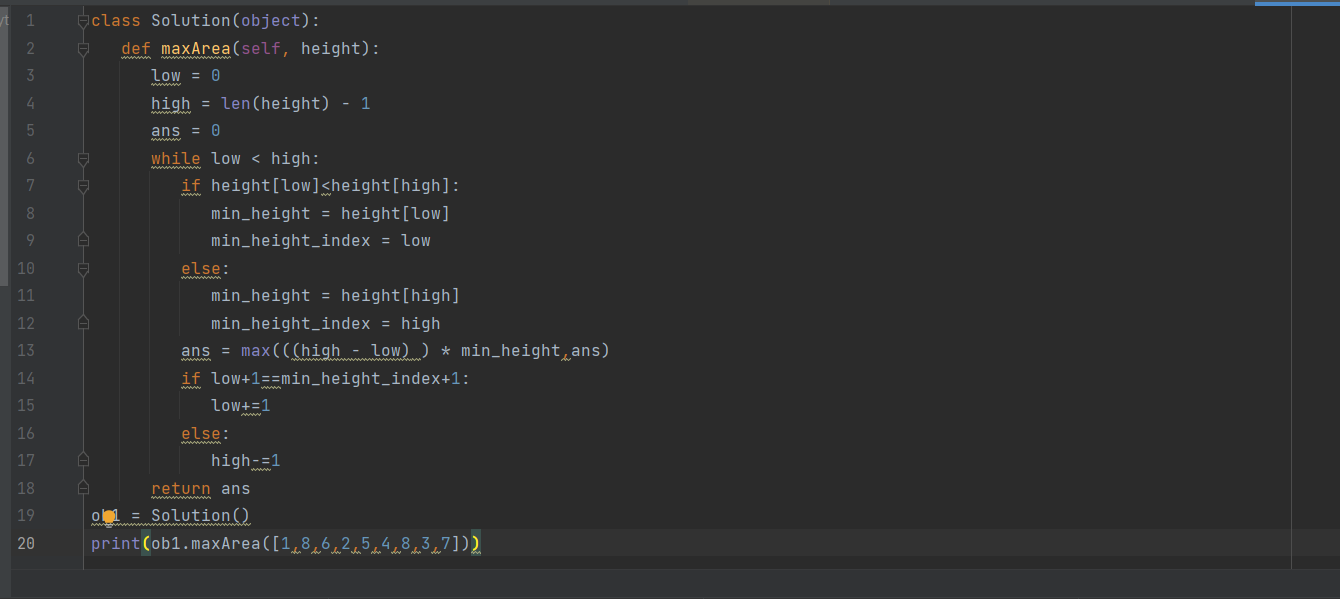Viewport: 1340px width, 599px height.
Task: Click the blue marker stripe at top right
Action: [1296, 4]
